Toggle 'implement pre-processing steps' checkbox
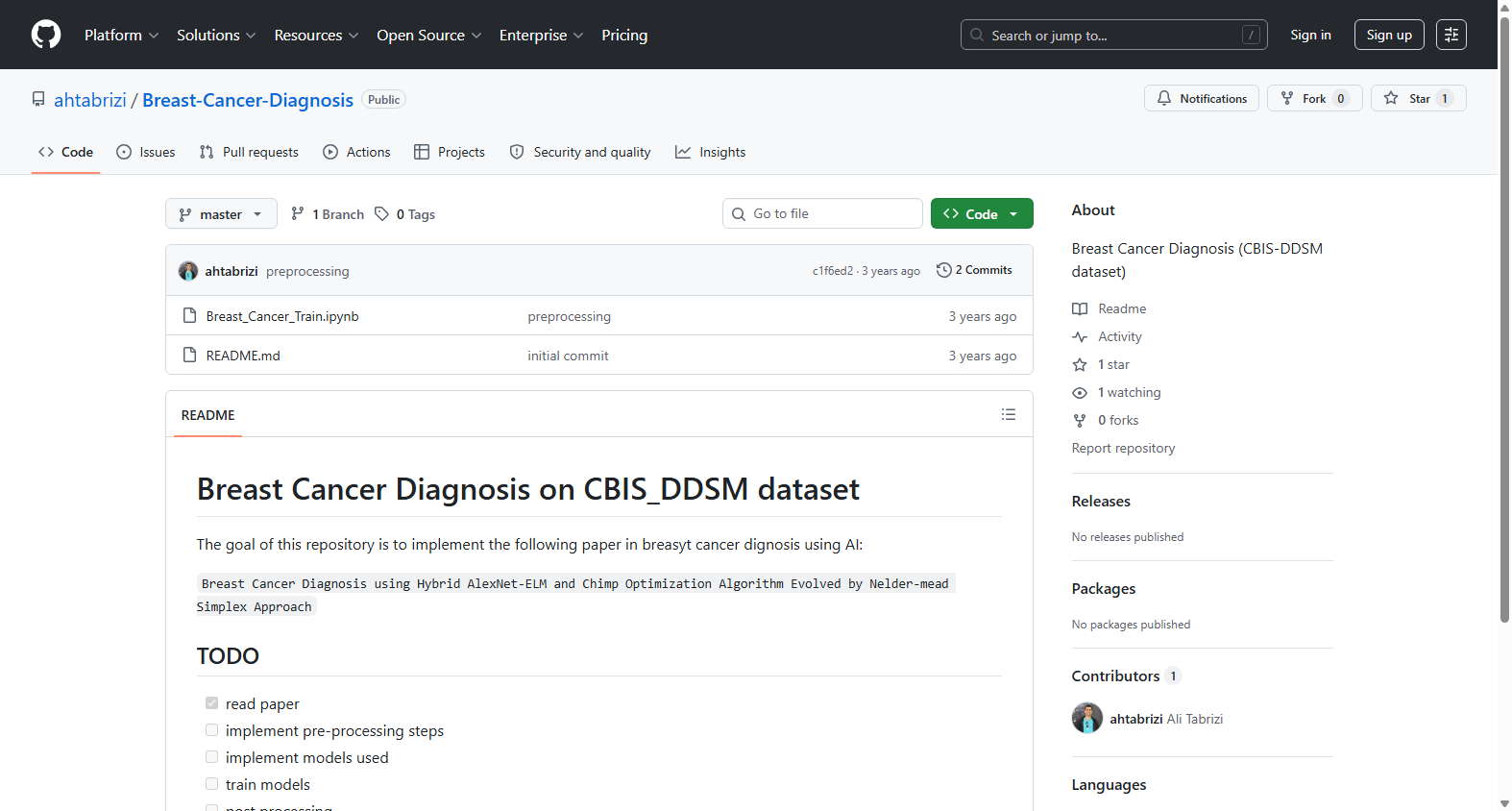The image size is (1512, 811). tap(211, 730)
